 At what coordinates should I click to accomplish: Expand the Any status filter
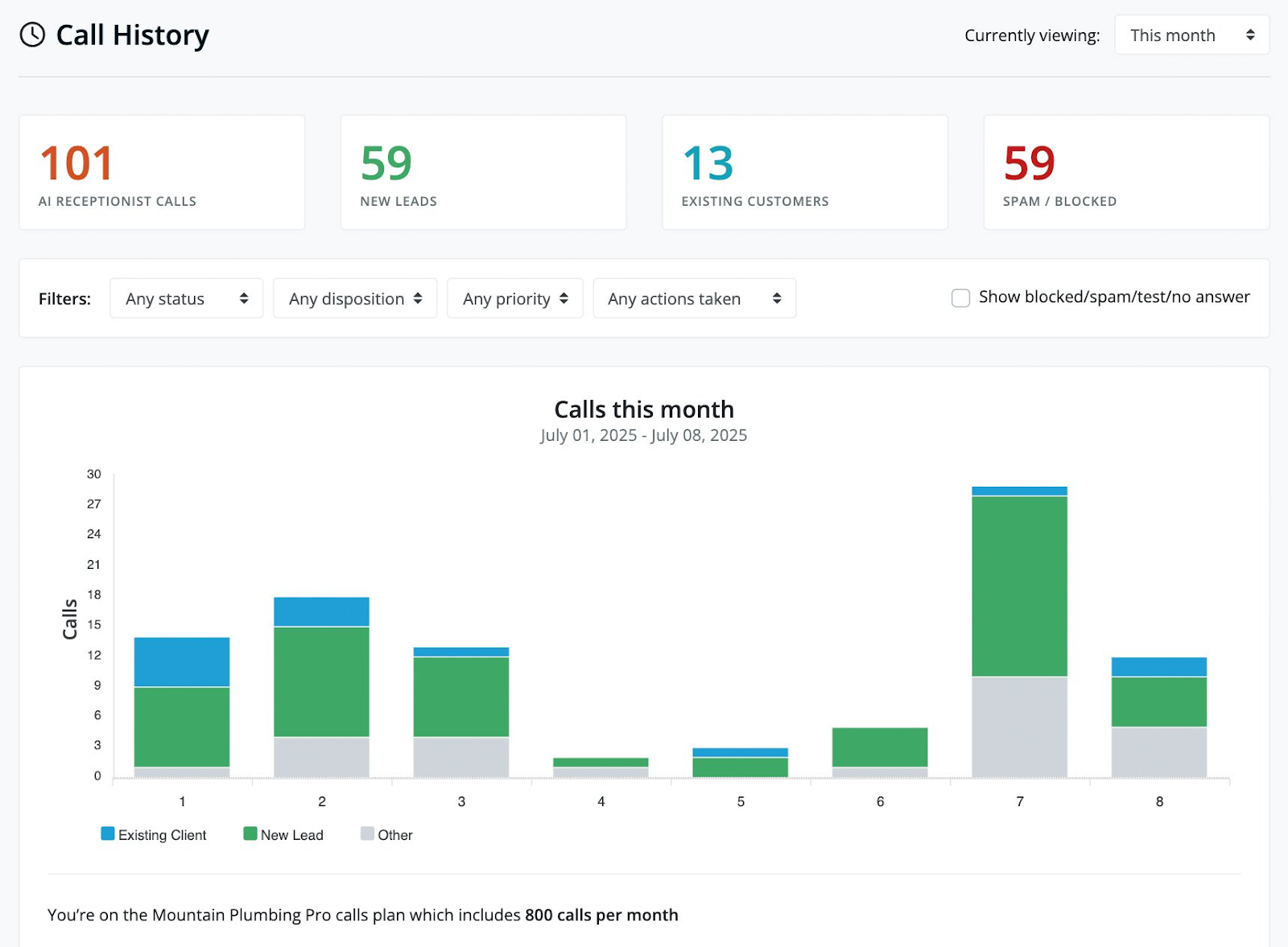(186, 299)
